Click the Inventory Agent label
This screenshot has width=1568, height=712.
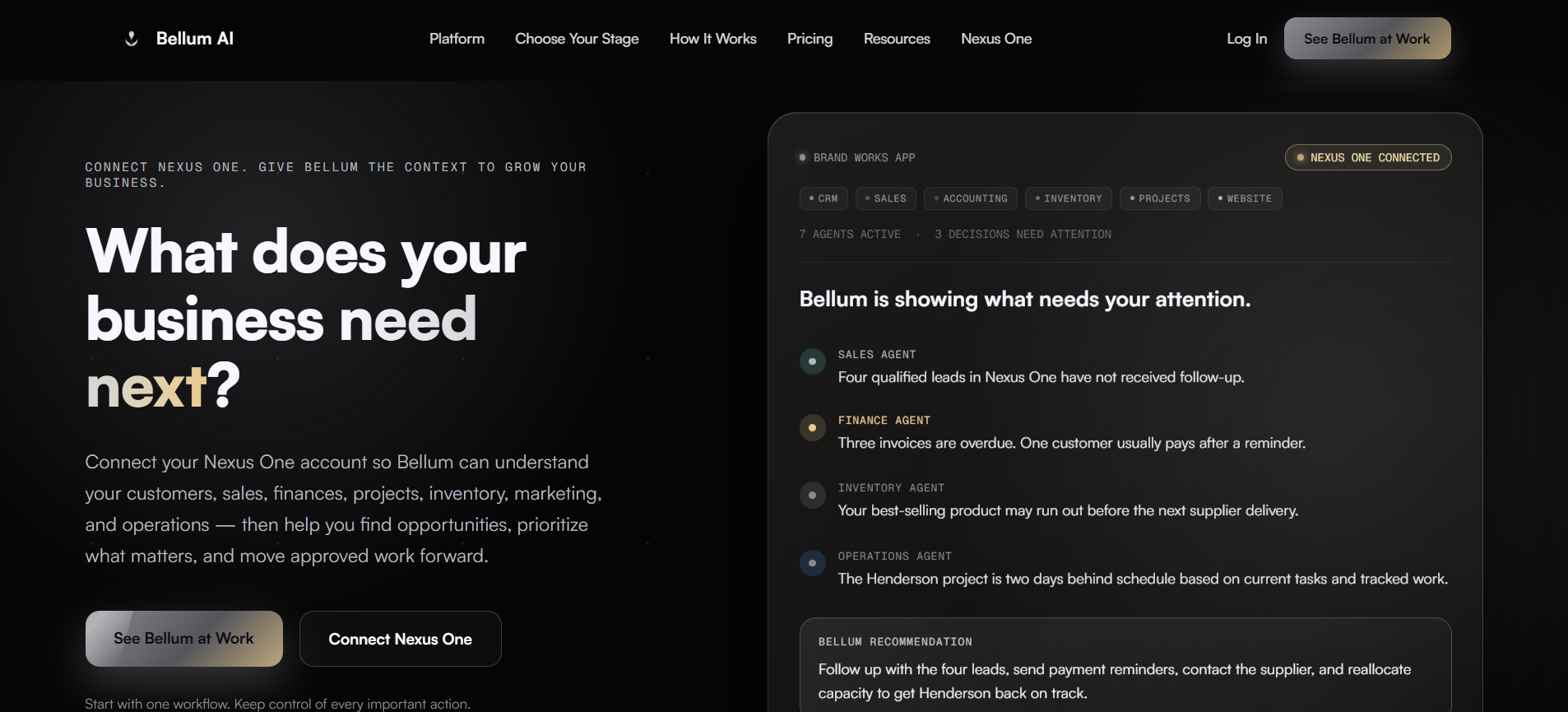(891, 488)
